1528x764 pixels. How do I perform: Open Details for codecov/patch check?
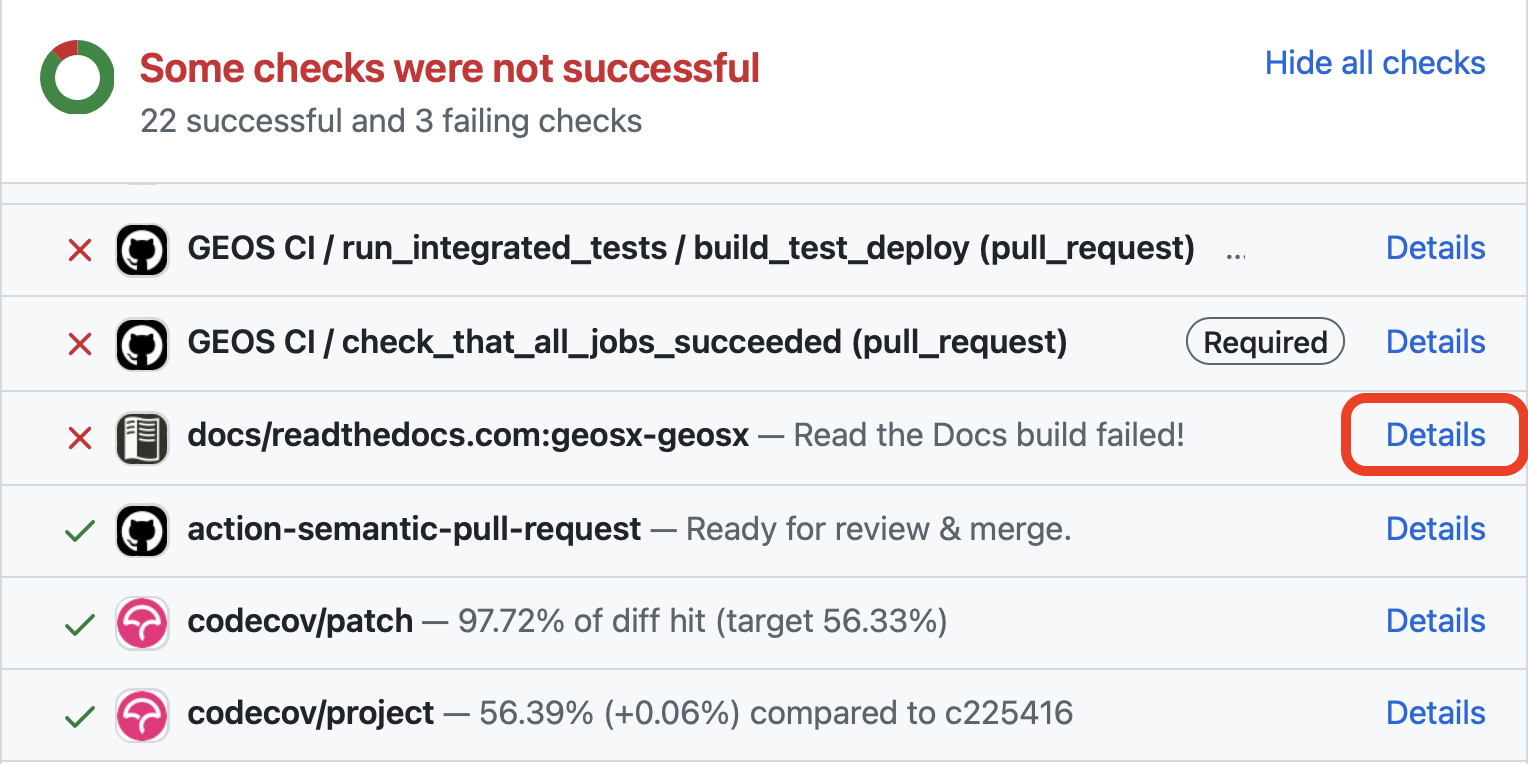[1435, 621]
